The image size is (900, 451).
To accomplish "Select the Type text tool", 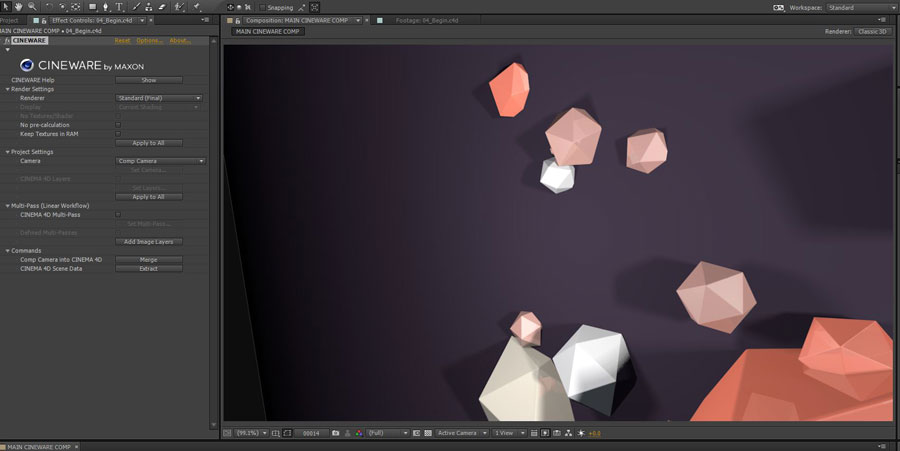I will click(119, 7).
